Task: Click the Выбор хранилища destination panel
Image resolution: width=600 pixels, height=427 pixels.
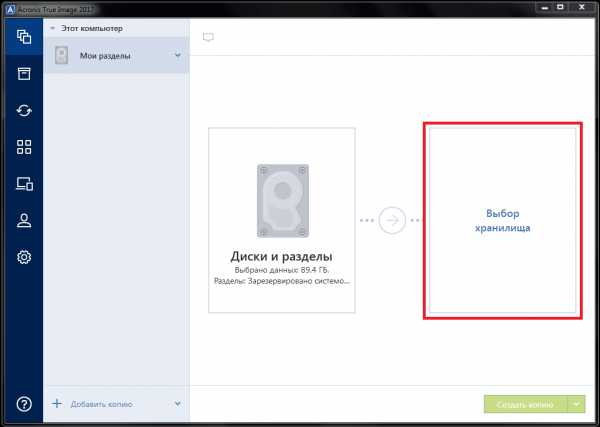Action: (502, 221)
